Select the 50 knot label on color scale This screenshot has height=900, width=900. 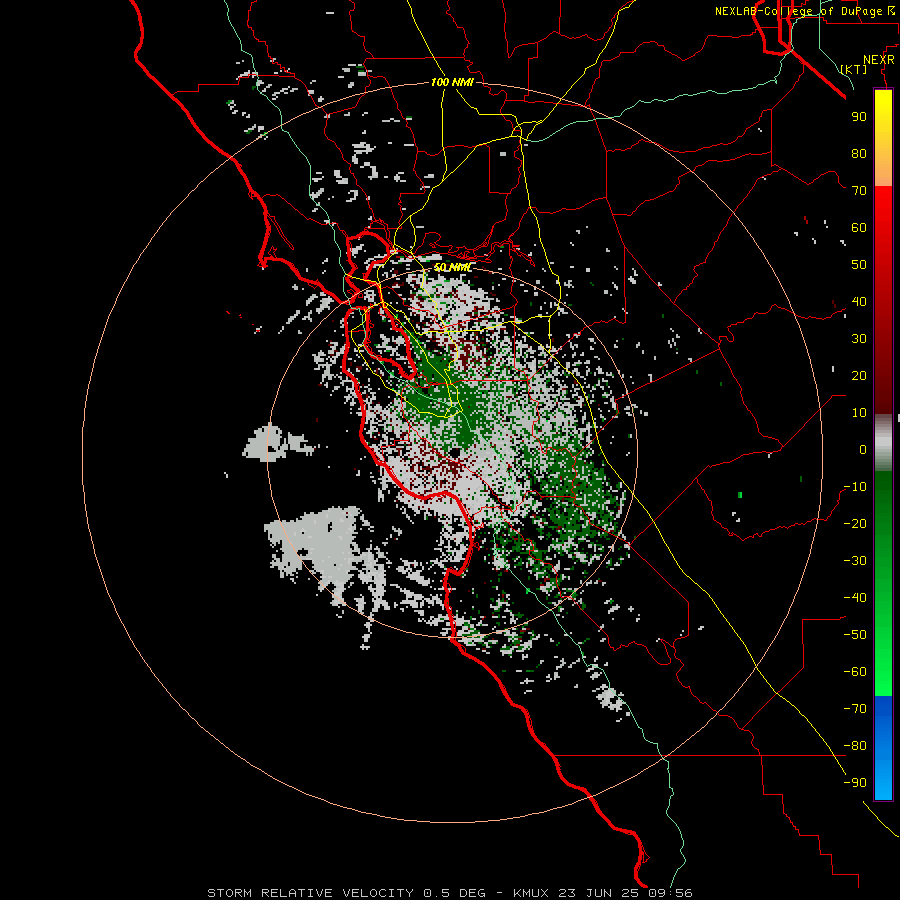[x=859, y=265]
